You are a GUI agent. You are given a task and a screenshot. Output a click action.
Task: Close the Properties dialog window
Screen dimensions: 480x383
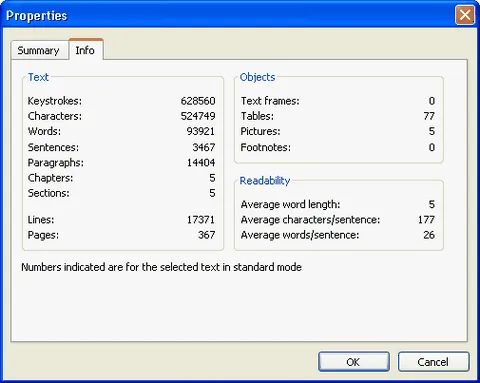point(465,15)
